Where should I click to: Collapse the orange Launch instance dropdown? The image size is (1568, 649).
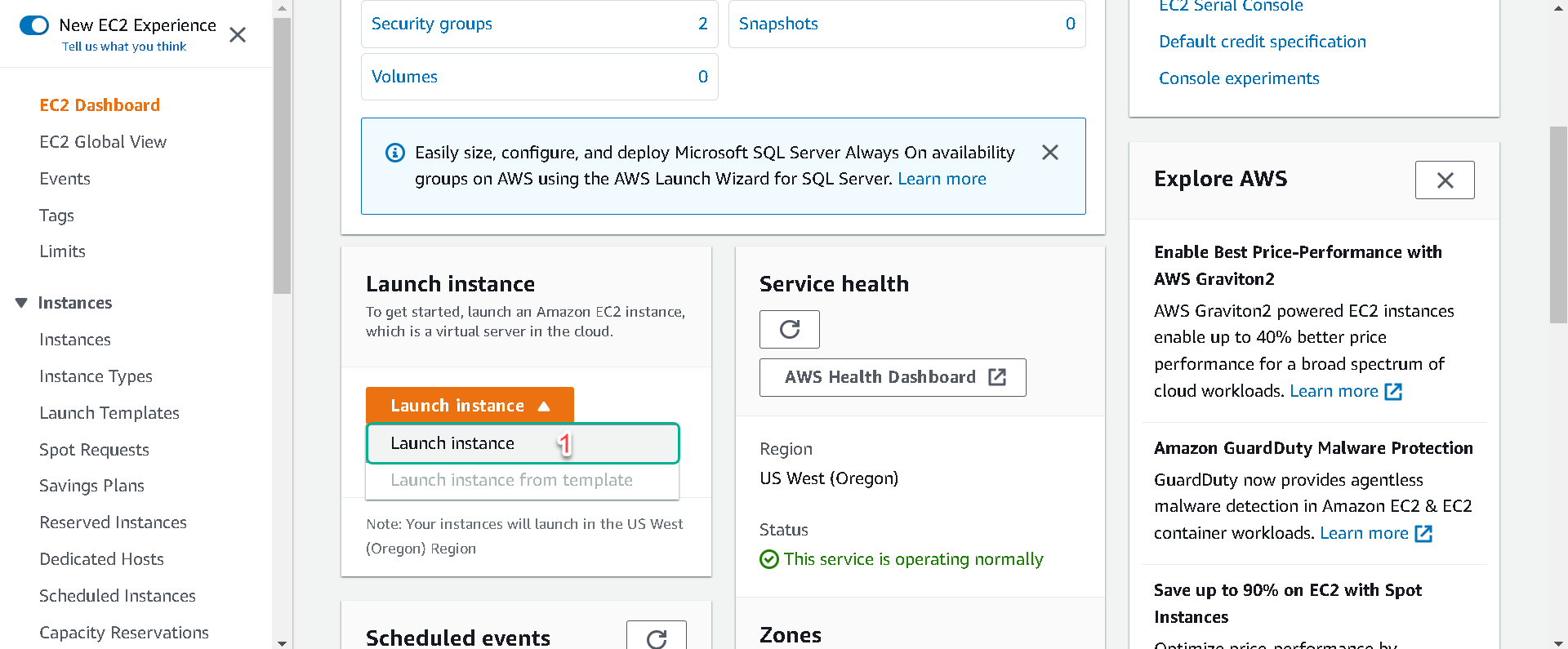470,406
